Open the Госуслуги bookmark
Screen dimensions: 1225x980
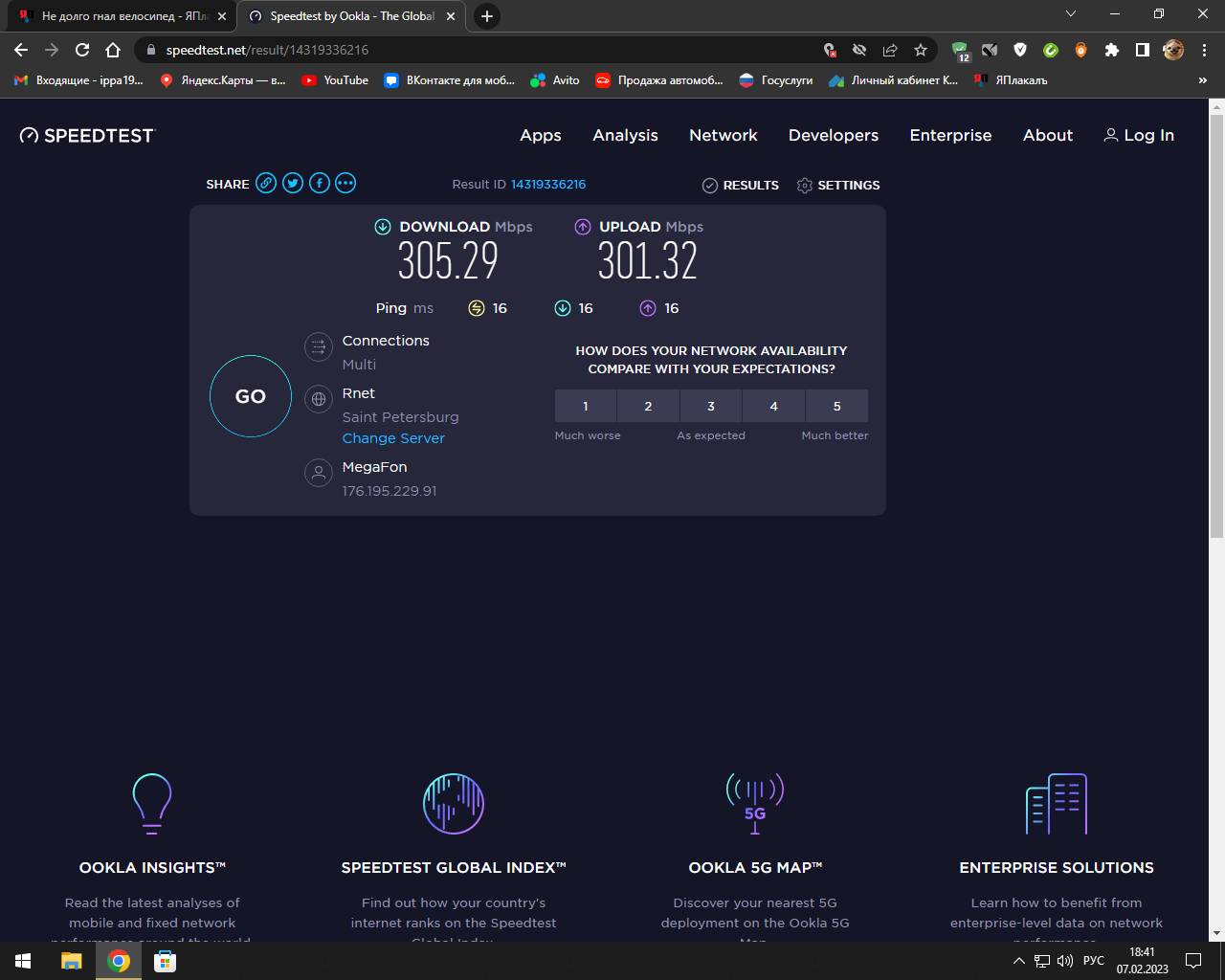(776, 80)
